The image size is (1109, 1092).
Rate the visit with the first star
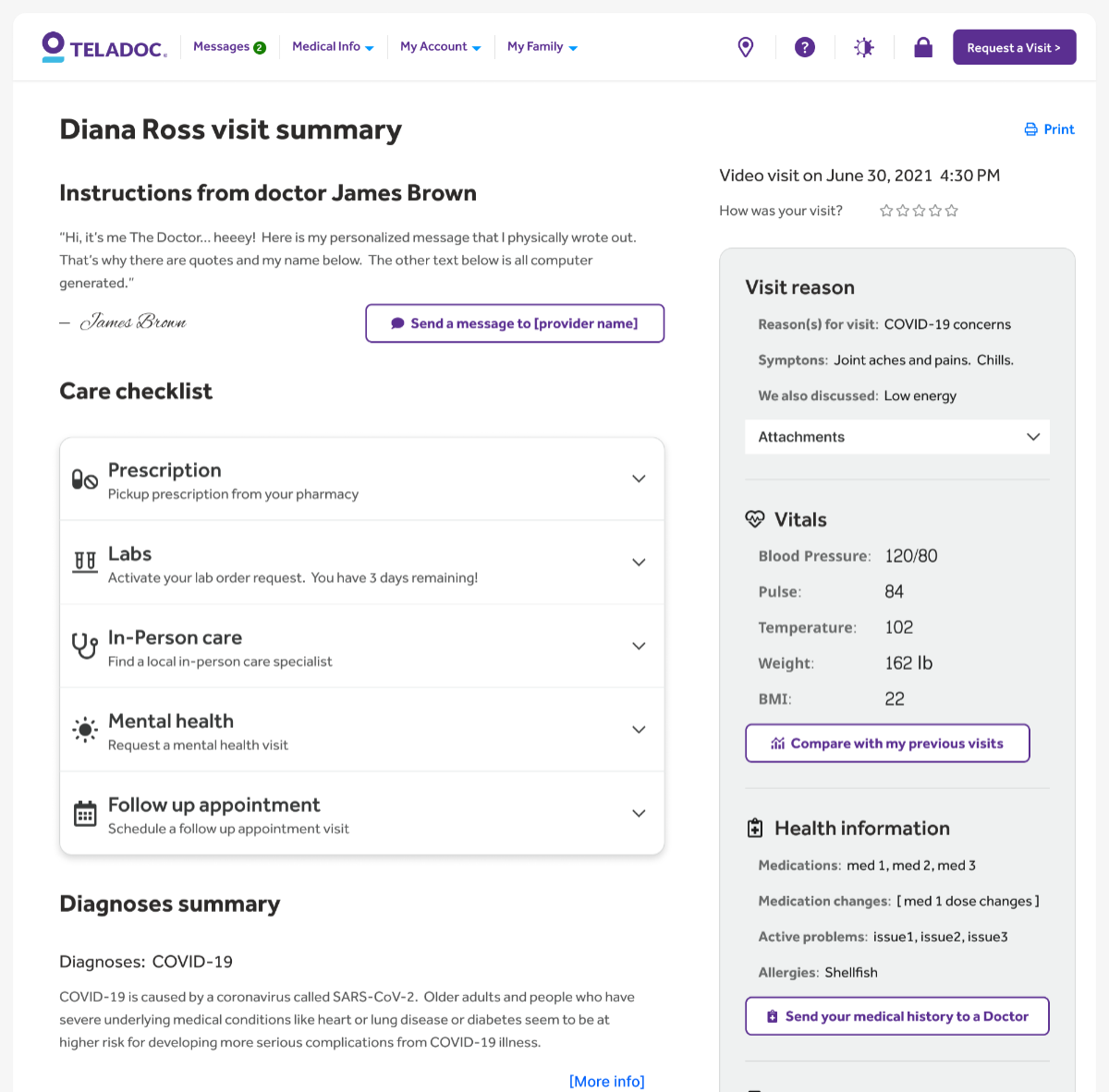[886, 211]
